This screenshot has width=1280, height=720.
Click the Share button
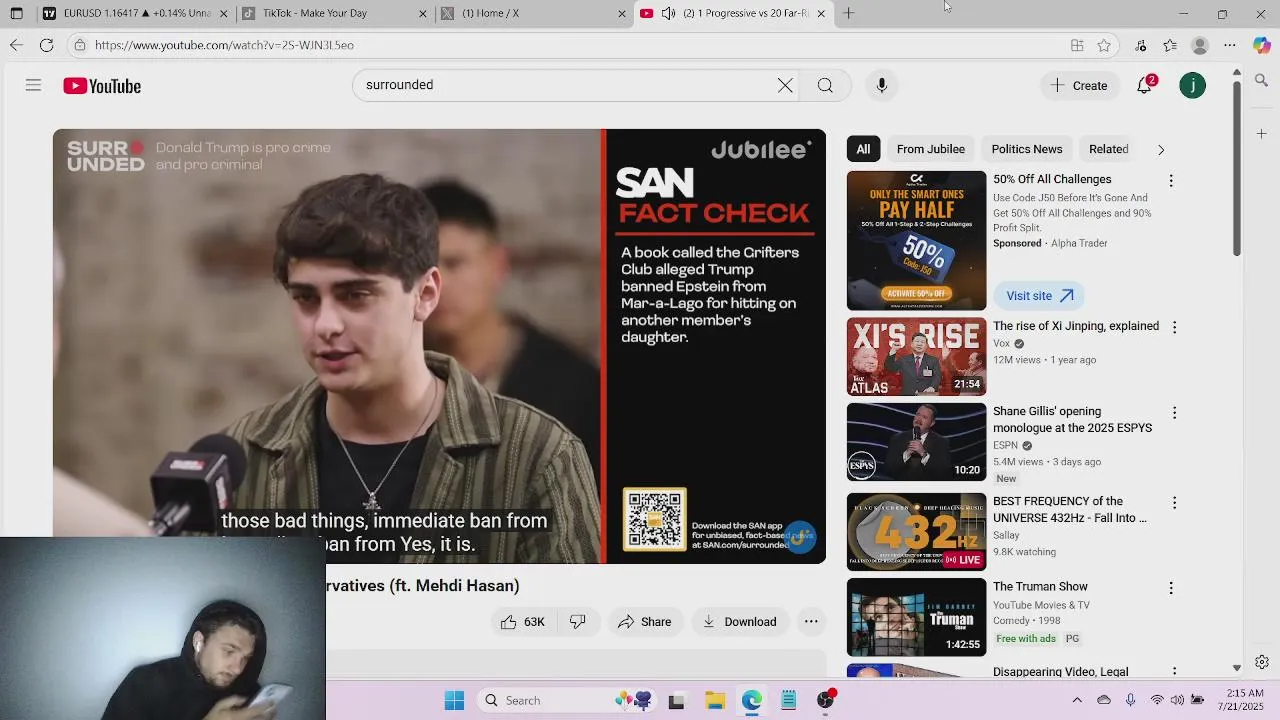644,622
